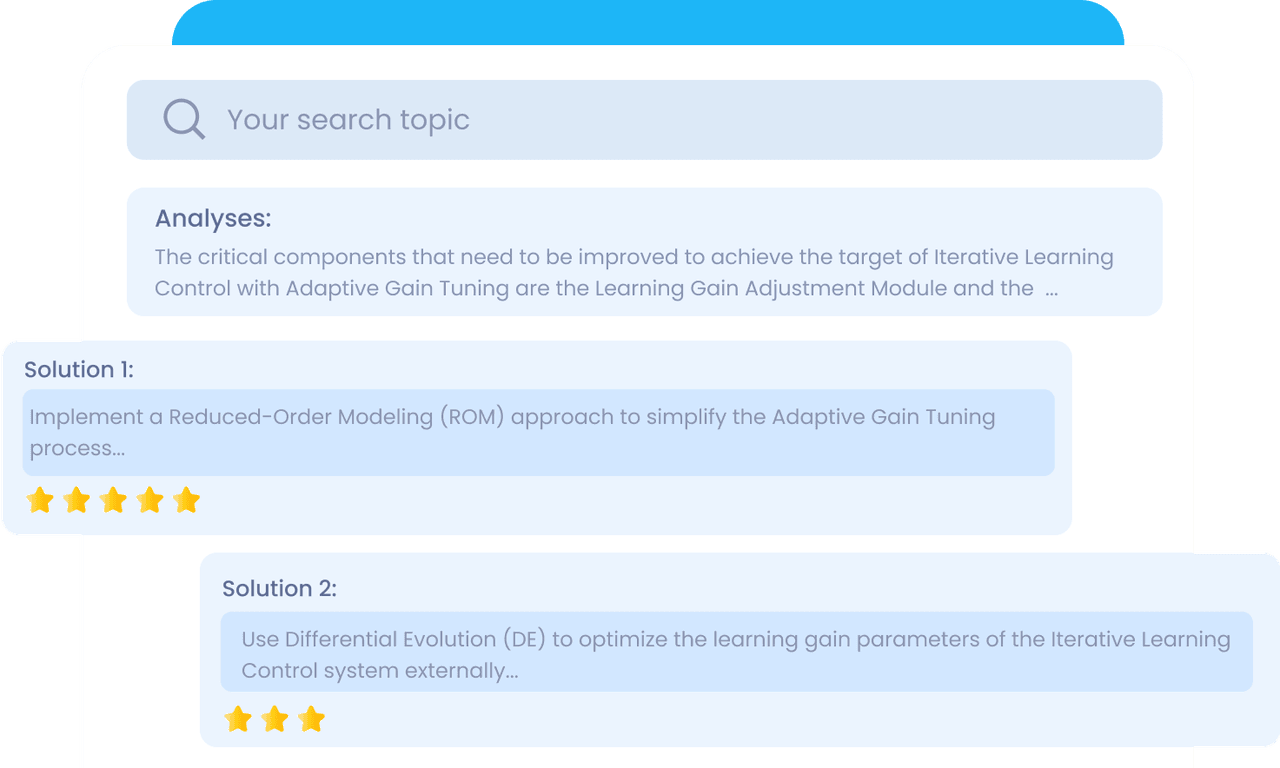
Task: Click the Solution 2 title
Action: tap(279, 589)
